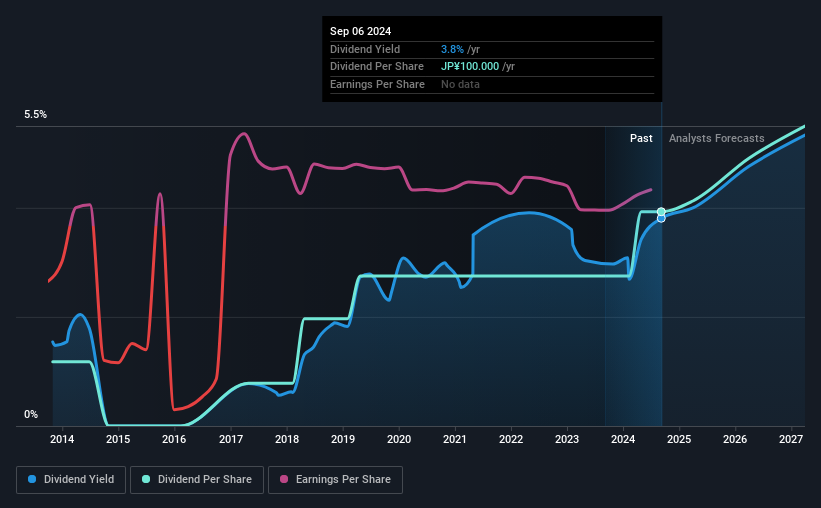Click the 5.5% y-axis label
The height and width of the screenshot is (508, 821).
pyautogui.click(x=35, y=114)
